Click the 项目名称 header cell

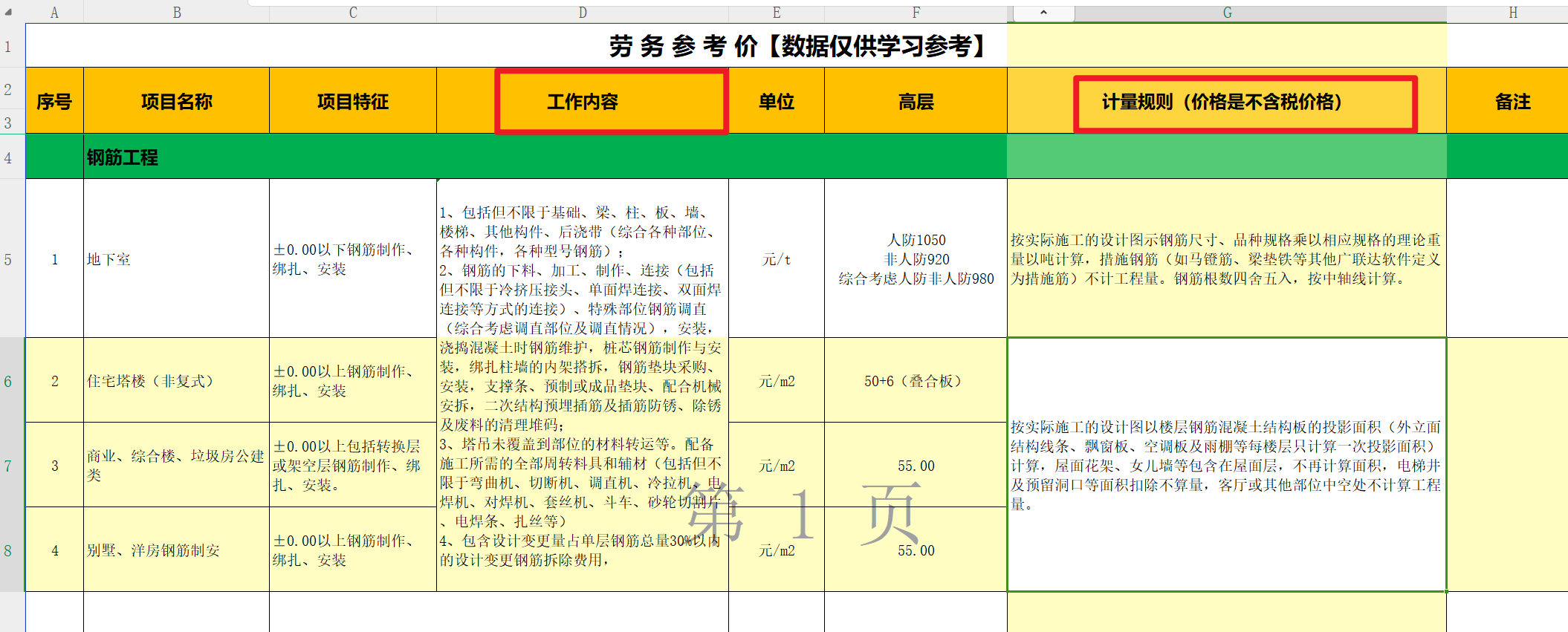point(177,101)
